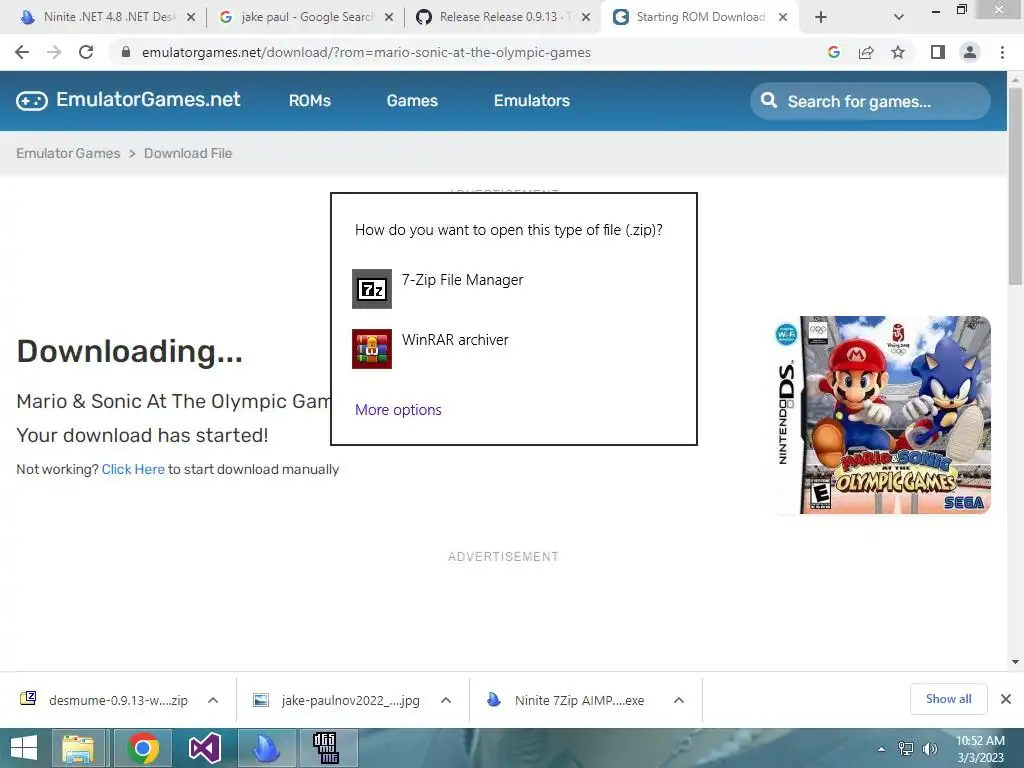This screenshot has height=768, width=1024.
Task: Click the More options link
Action: (x=398, y=409)
